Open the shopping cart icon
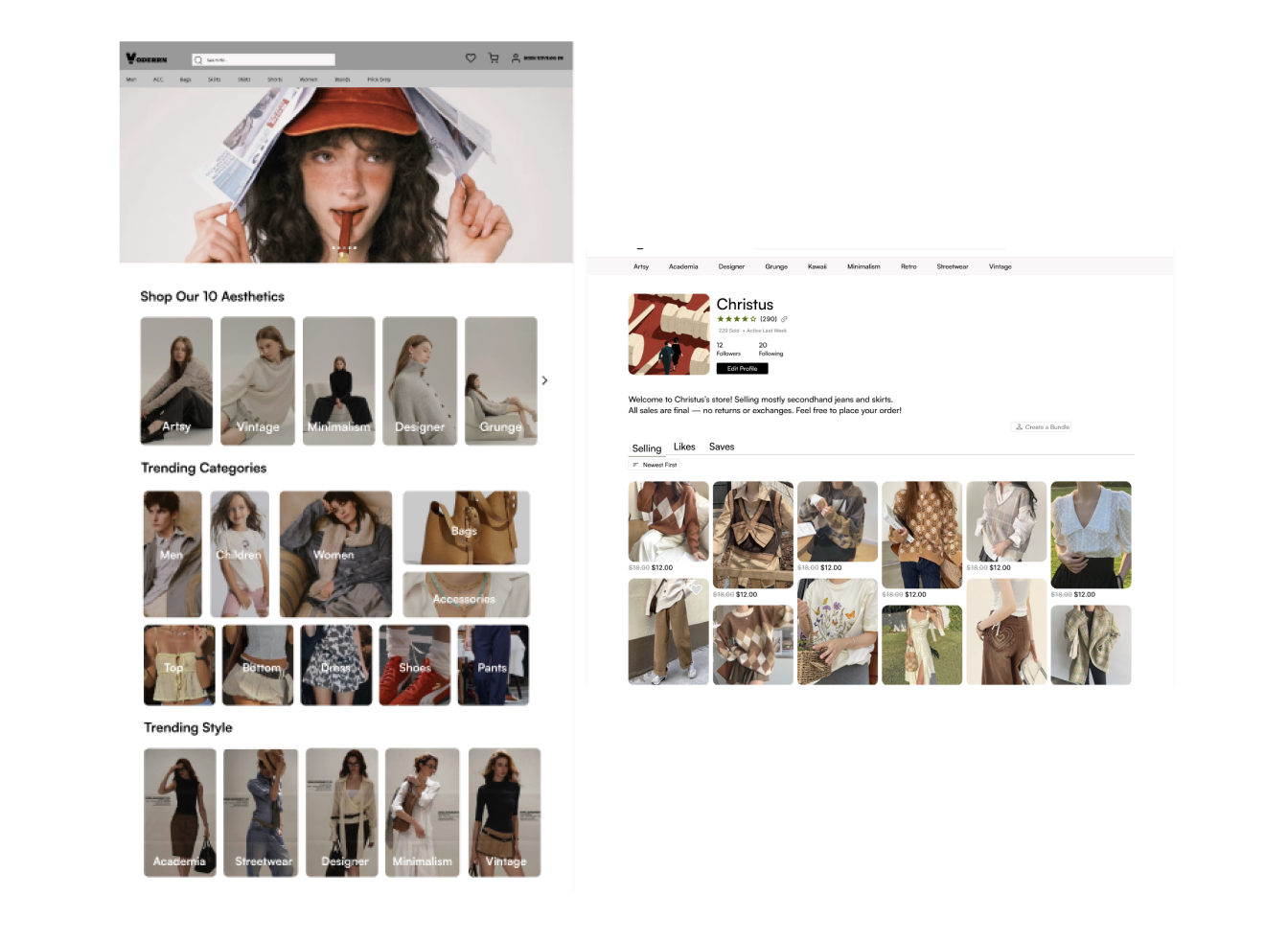This screenshot has width=1288, height=941. [494, 58]
